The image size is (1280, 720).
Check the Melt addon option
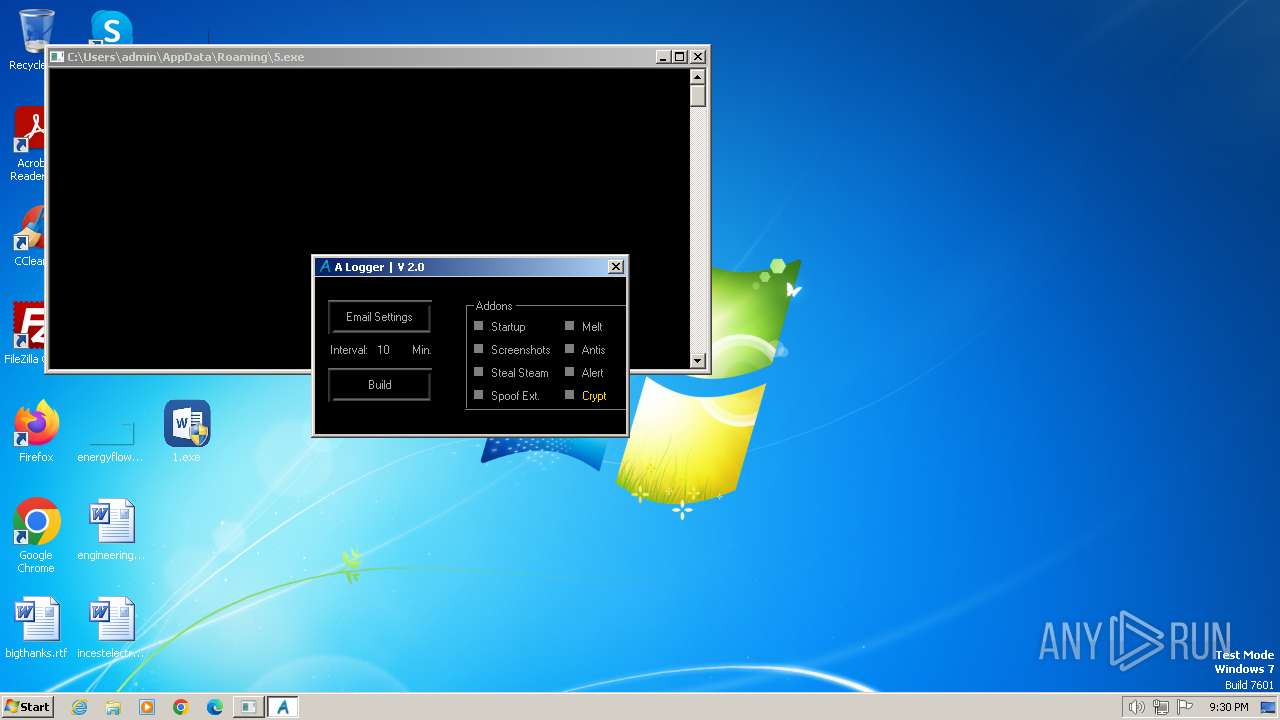(x=570, y=326)
